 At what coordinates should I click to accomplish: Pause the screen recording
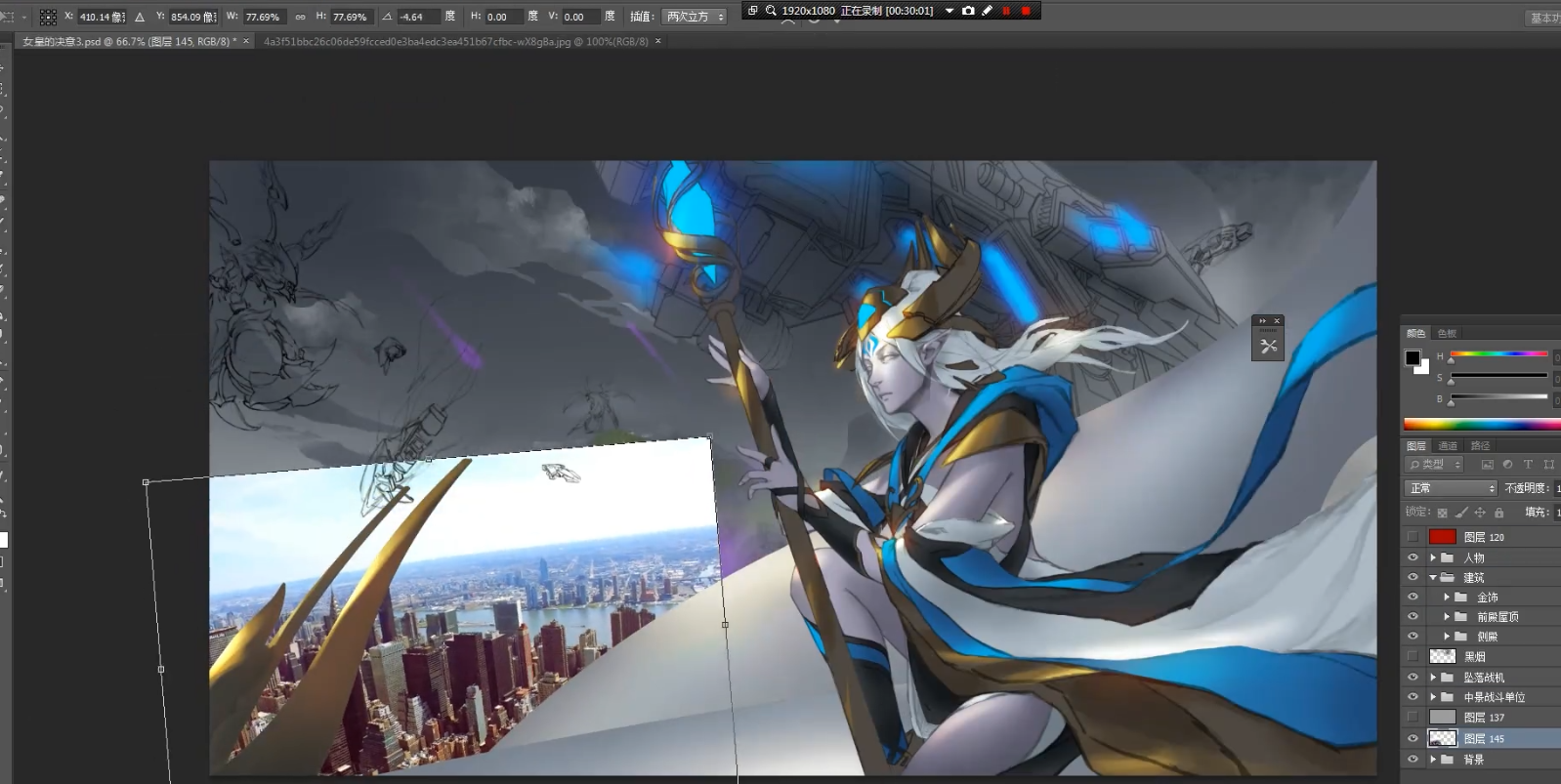click(1006, 11)
